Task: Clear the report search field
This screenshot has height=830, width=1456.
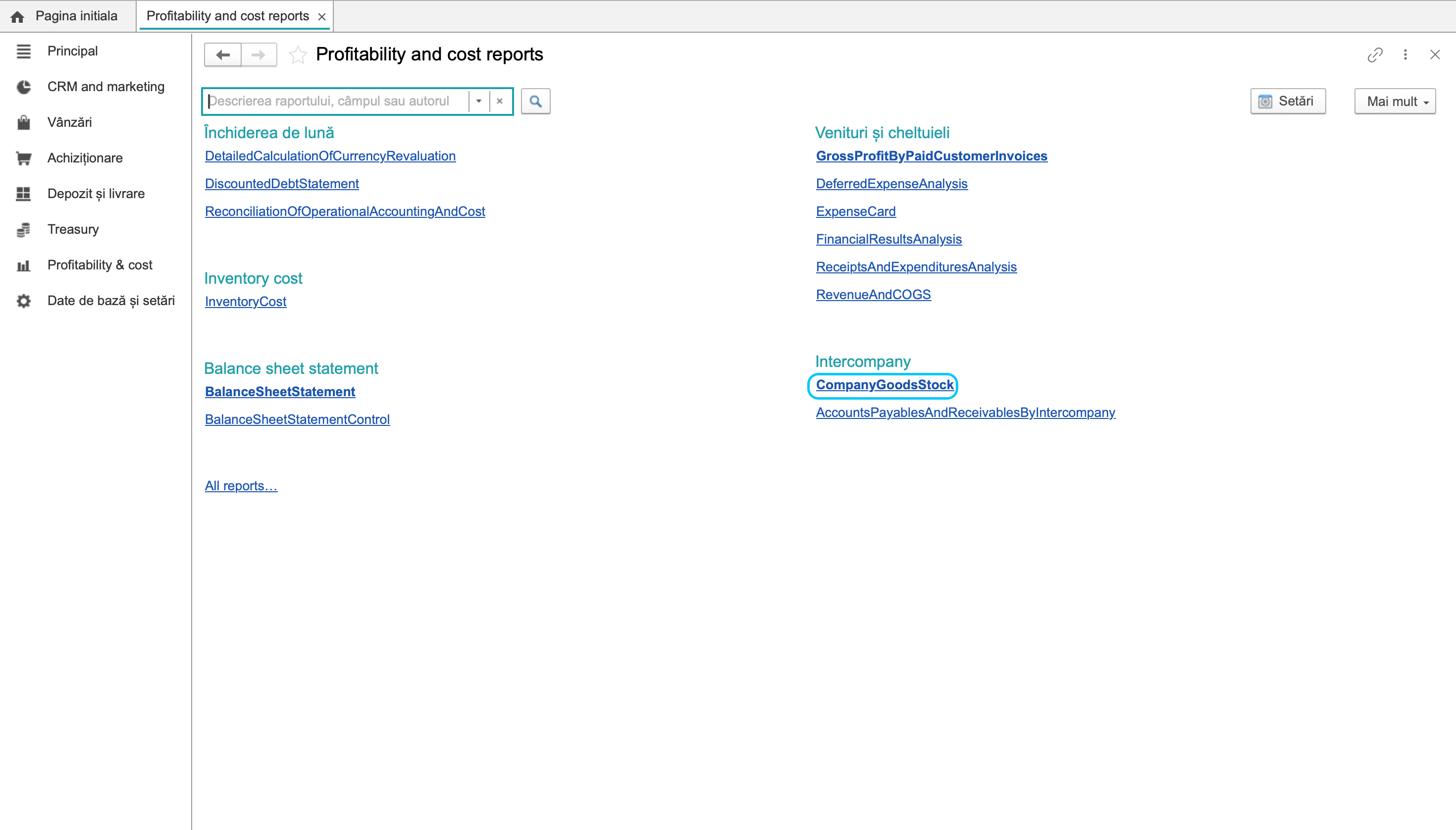Action: point(499,101)
